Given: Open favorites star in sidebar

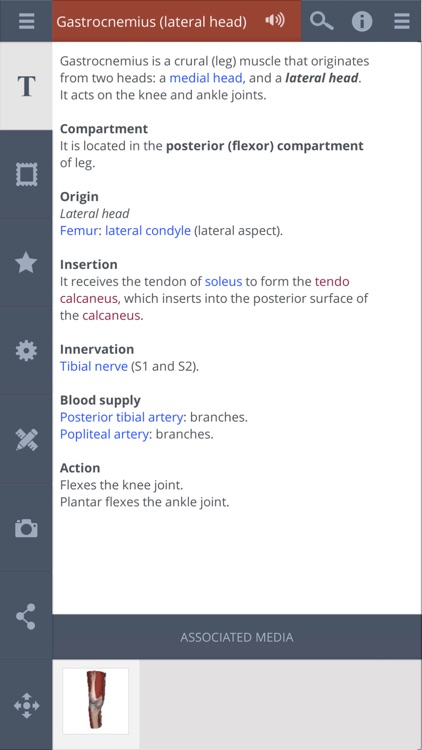Looking at the screenshot, I should tap(26, 263).
